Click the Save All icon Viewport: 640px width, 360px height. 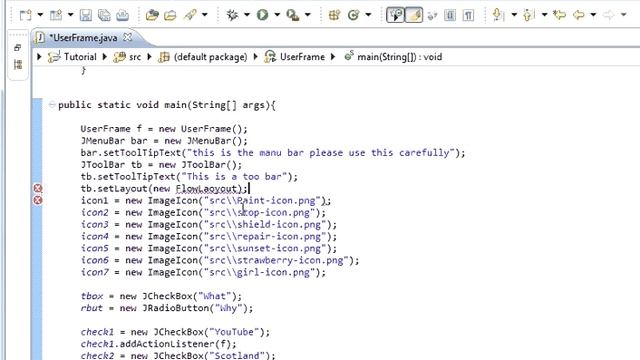pyautogui.click(x=104, y=15)
